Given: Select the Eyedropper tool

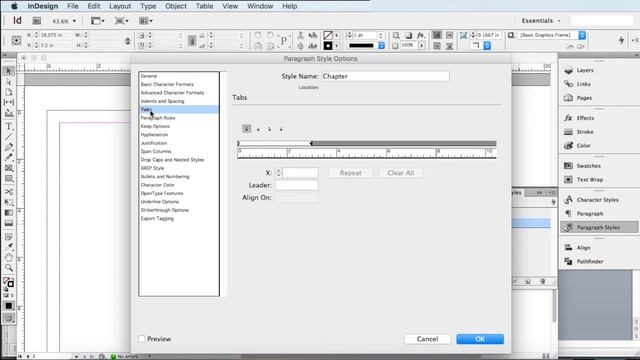Looking at the screenshot, I should [x=9, y=247].
